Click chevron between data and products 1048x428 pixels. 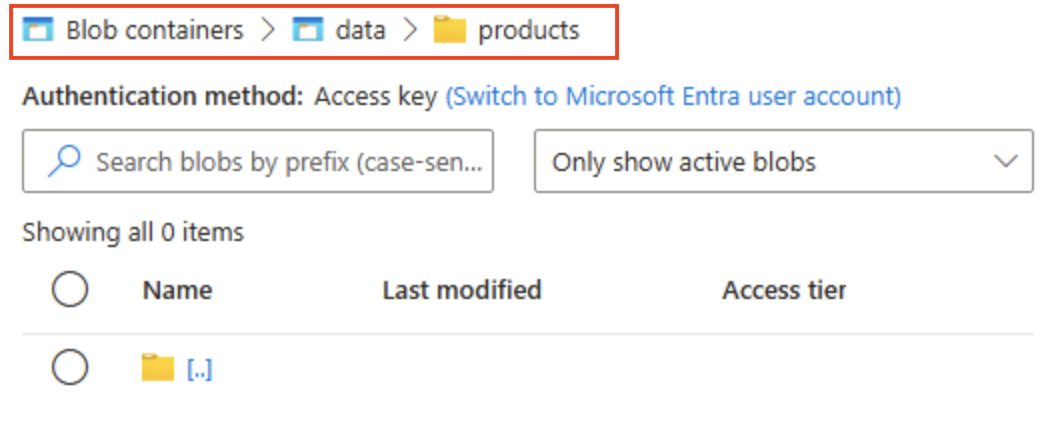tap(409, 30)
